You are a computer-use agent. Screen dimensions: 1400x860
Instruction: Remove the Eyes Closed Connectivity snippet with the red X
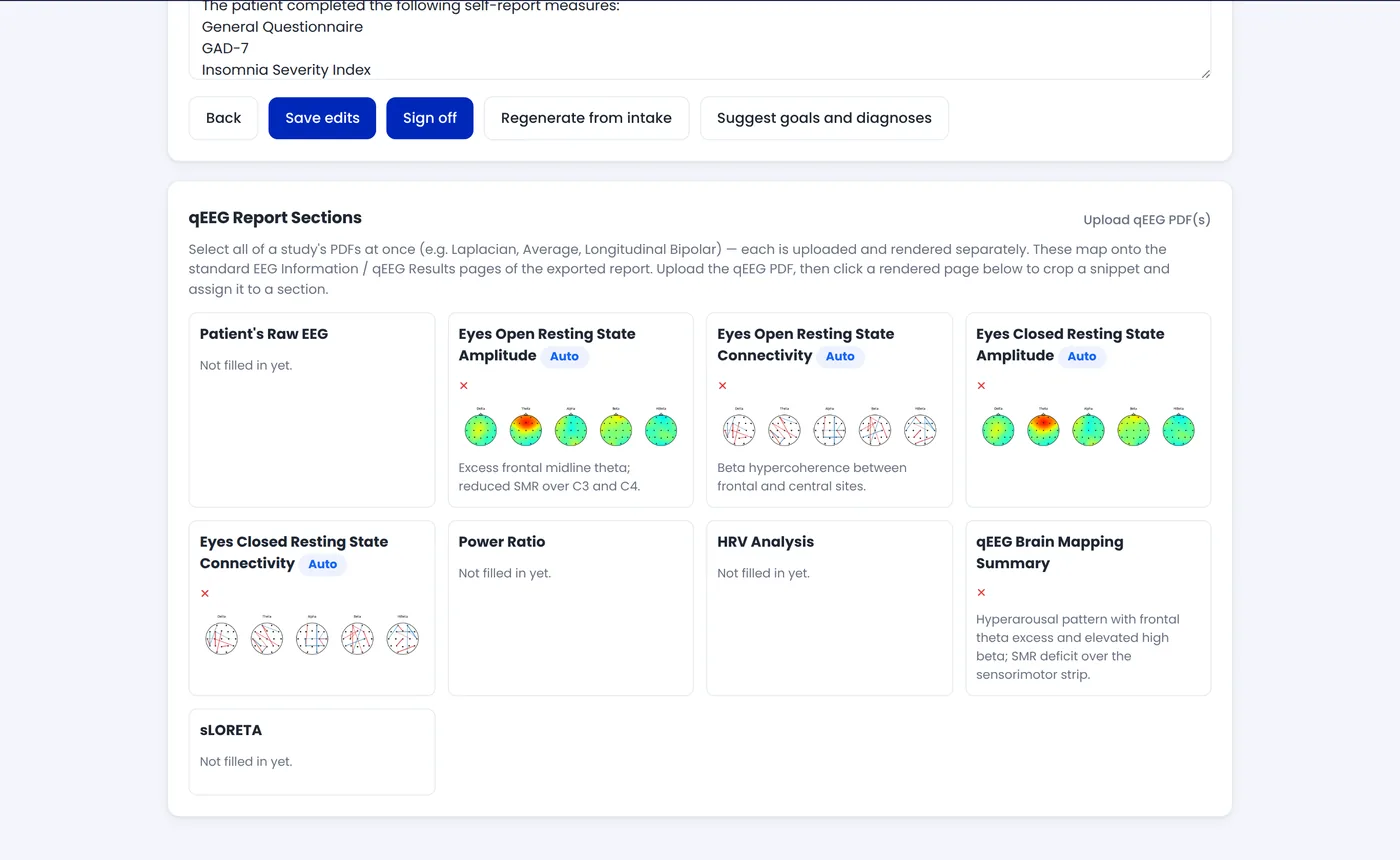click(x=205, y=594)
